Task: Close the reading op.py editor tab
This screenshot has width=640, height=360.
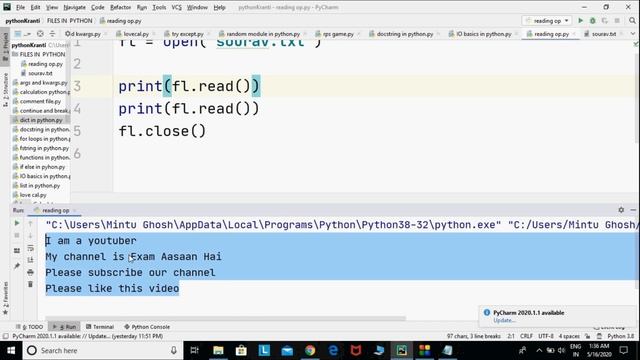Action: coord(573,34)
